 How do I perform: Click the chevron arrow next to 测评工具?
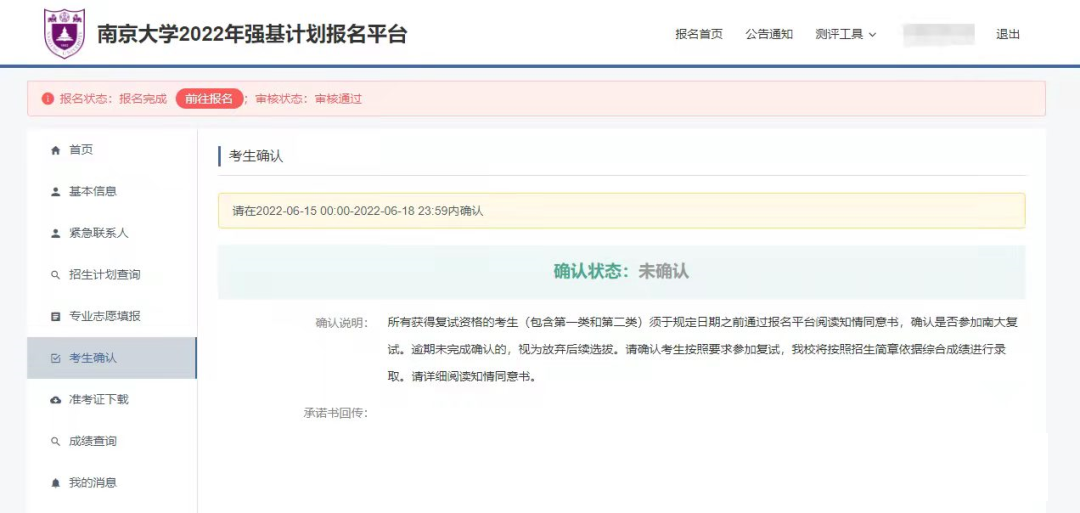point(872,35)
